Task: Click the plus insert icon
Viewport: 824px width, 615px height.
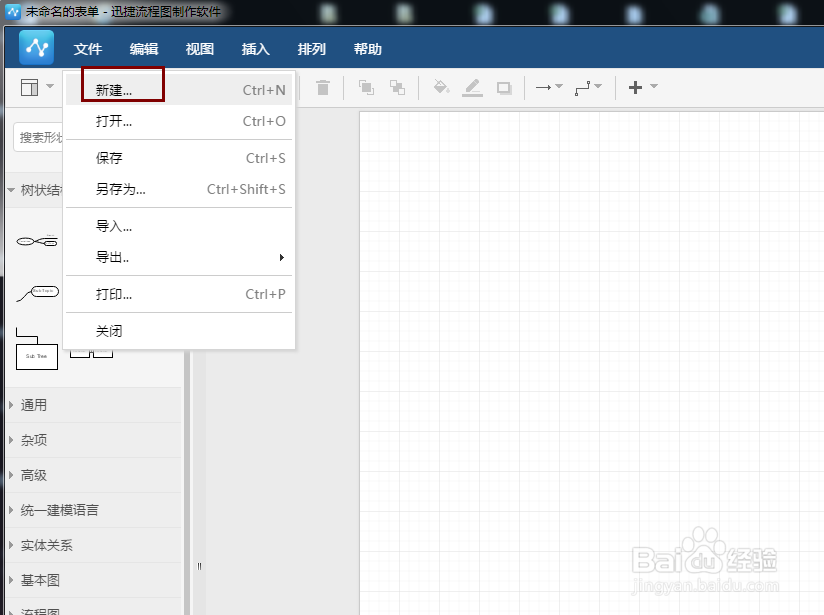Action: pos(635,87)
